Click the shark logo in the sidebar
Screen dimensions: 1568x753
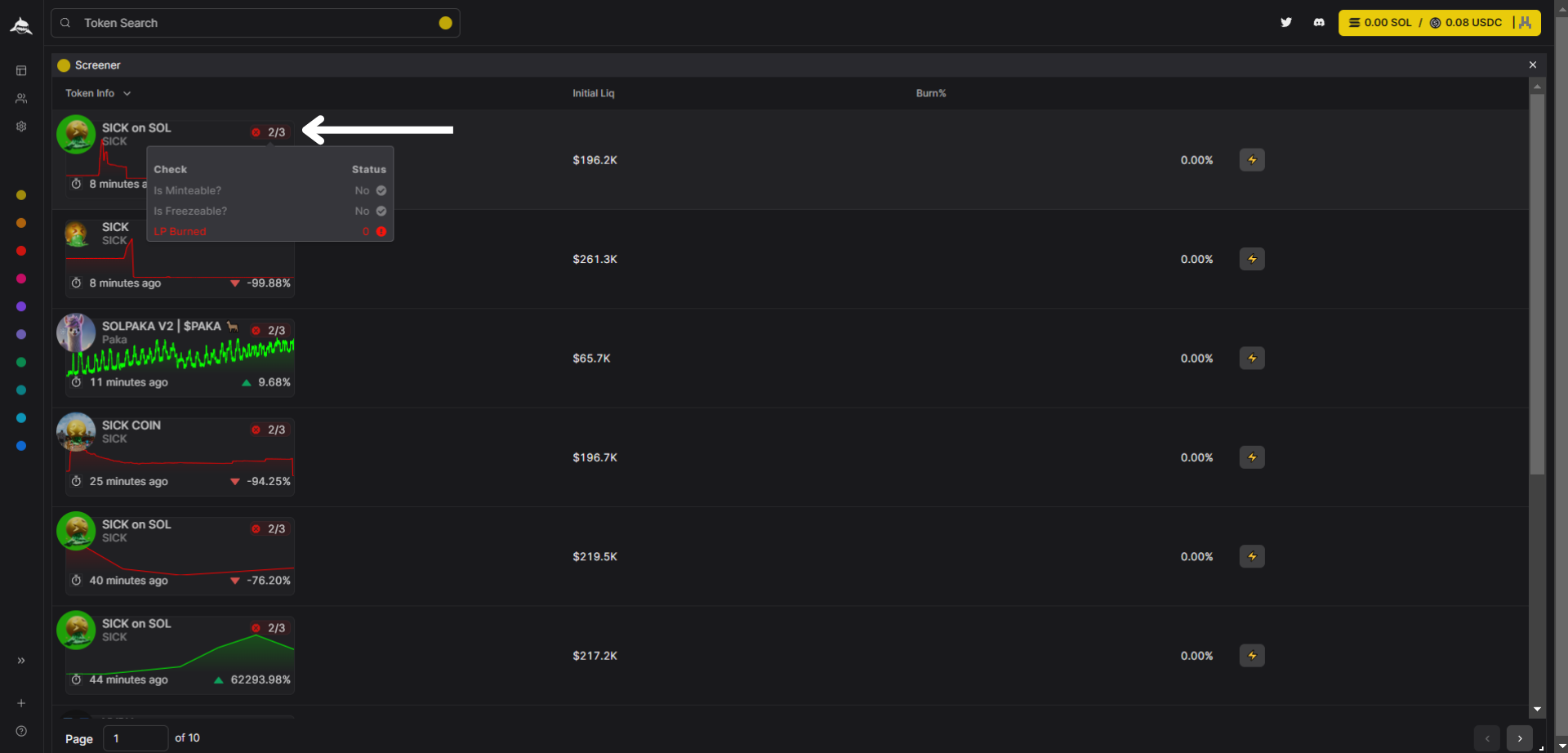[x=21, y=25]
